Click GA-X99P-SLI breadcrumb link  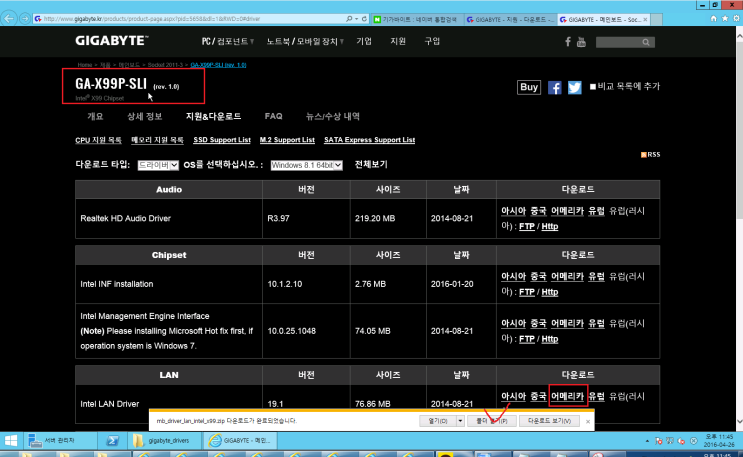218,65
